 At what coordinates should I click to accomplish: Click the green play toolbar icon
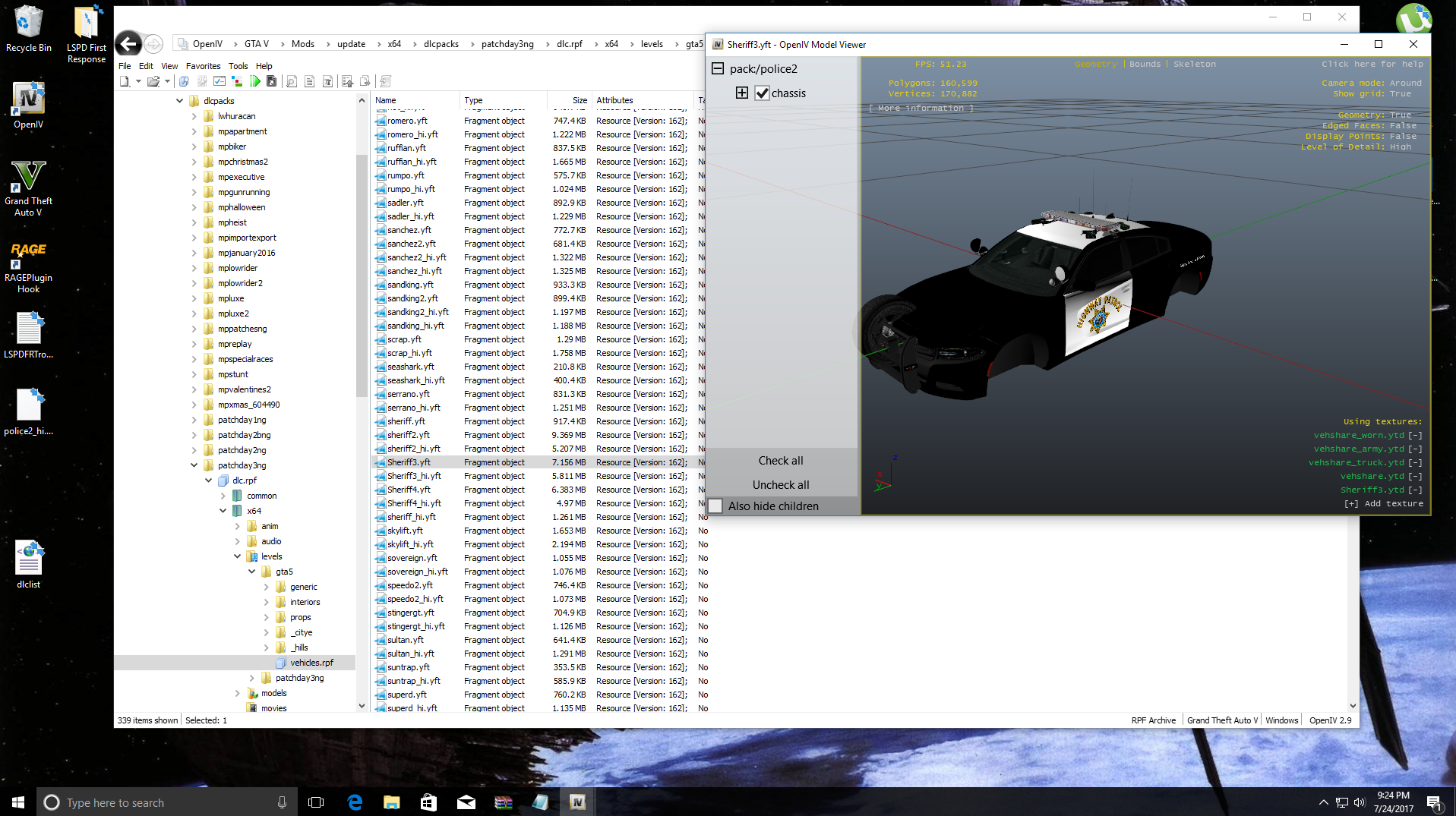point(255,81)
